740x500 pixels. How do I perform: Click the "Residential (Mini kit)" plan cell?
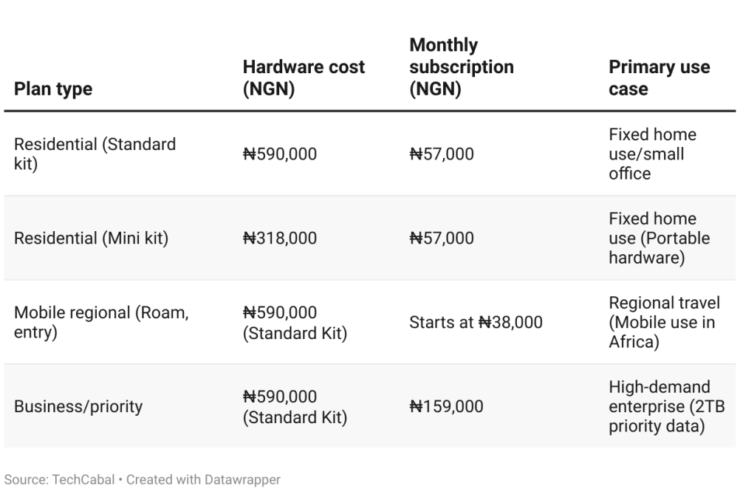click(91, 238)
